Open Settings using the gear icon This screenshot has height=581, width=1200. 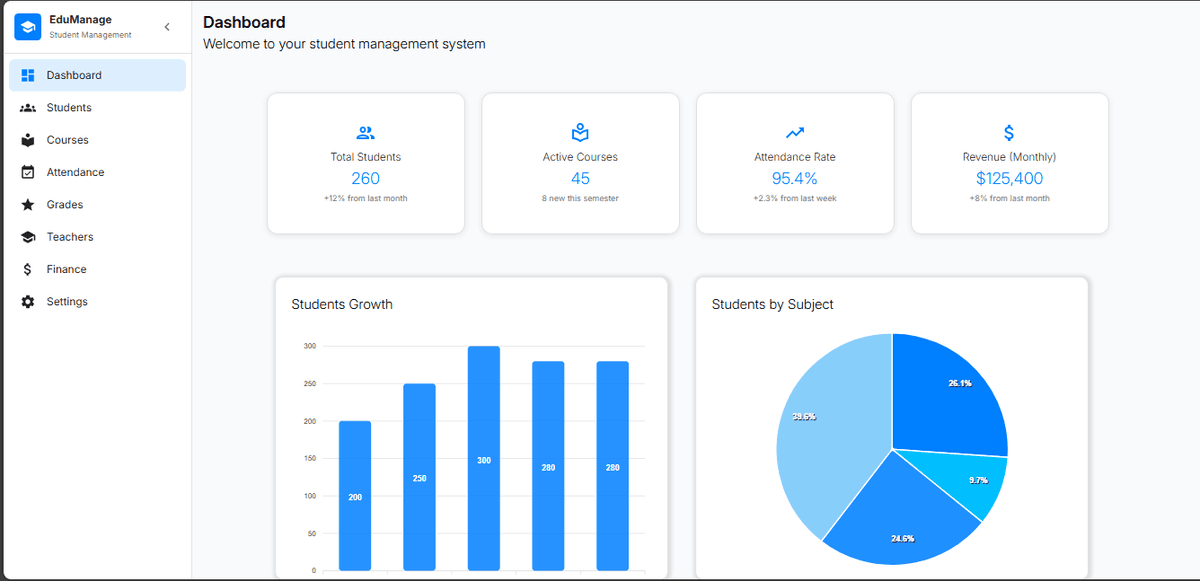click(28, 301)
